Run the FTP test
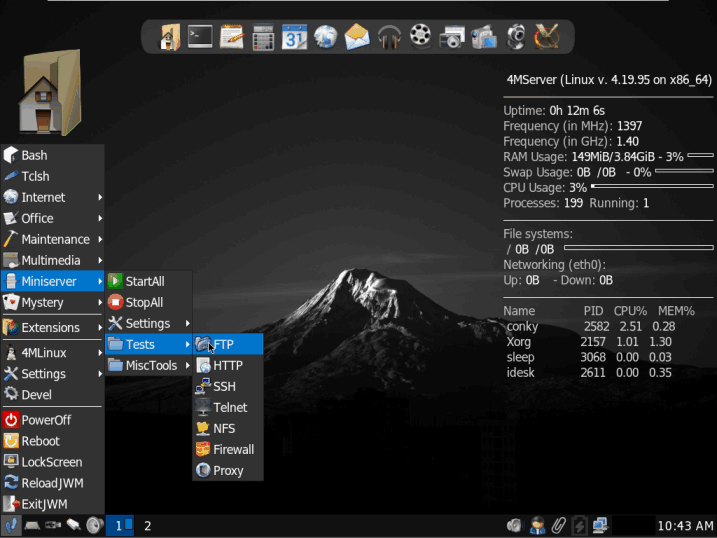Image resolution: width=717 pixels, height=538 pixels. (x=228, y=345)
